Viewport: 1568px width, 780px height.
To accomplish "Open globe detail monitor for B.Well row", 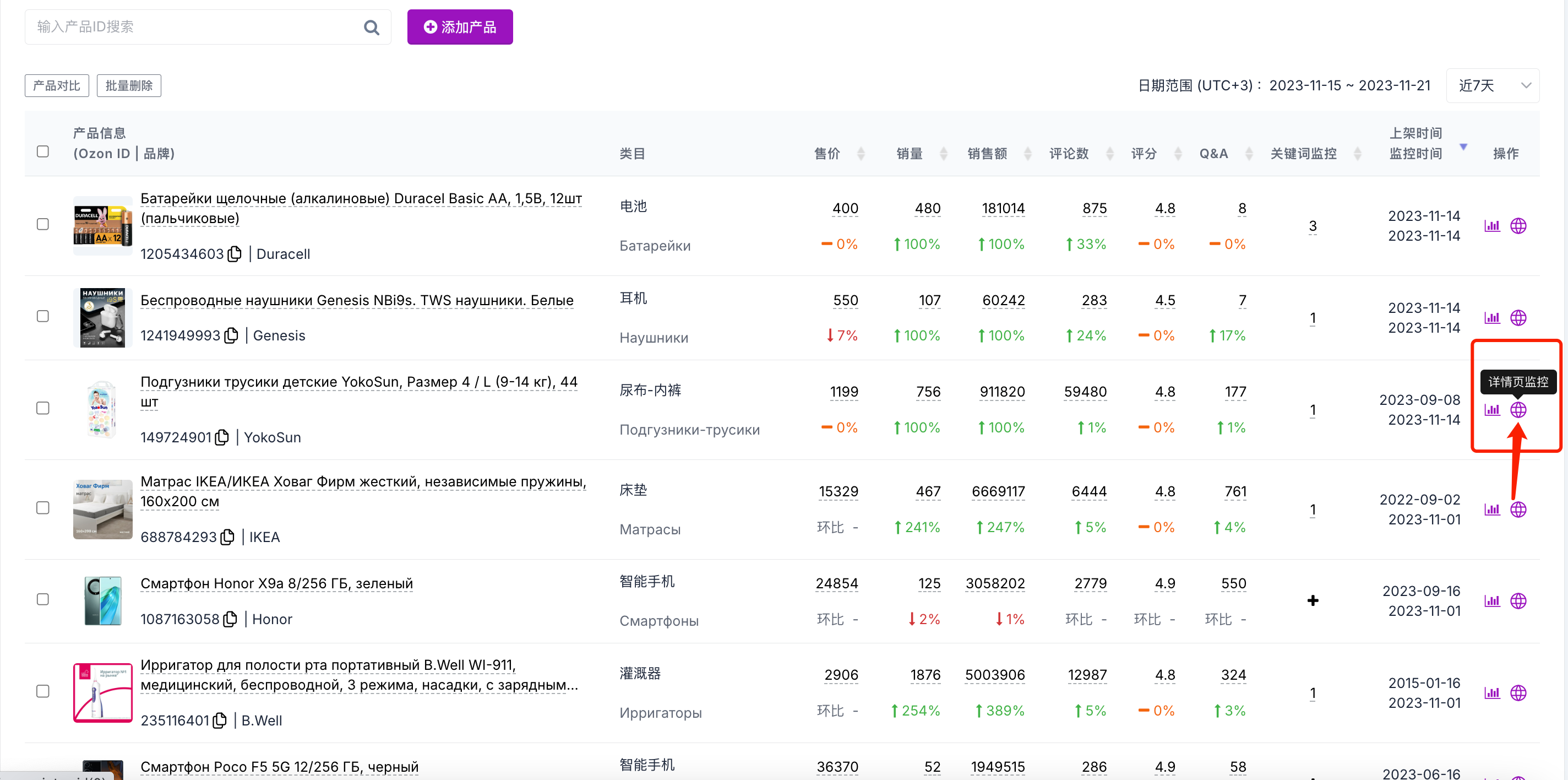I will (1518, 693).
